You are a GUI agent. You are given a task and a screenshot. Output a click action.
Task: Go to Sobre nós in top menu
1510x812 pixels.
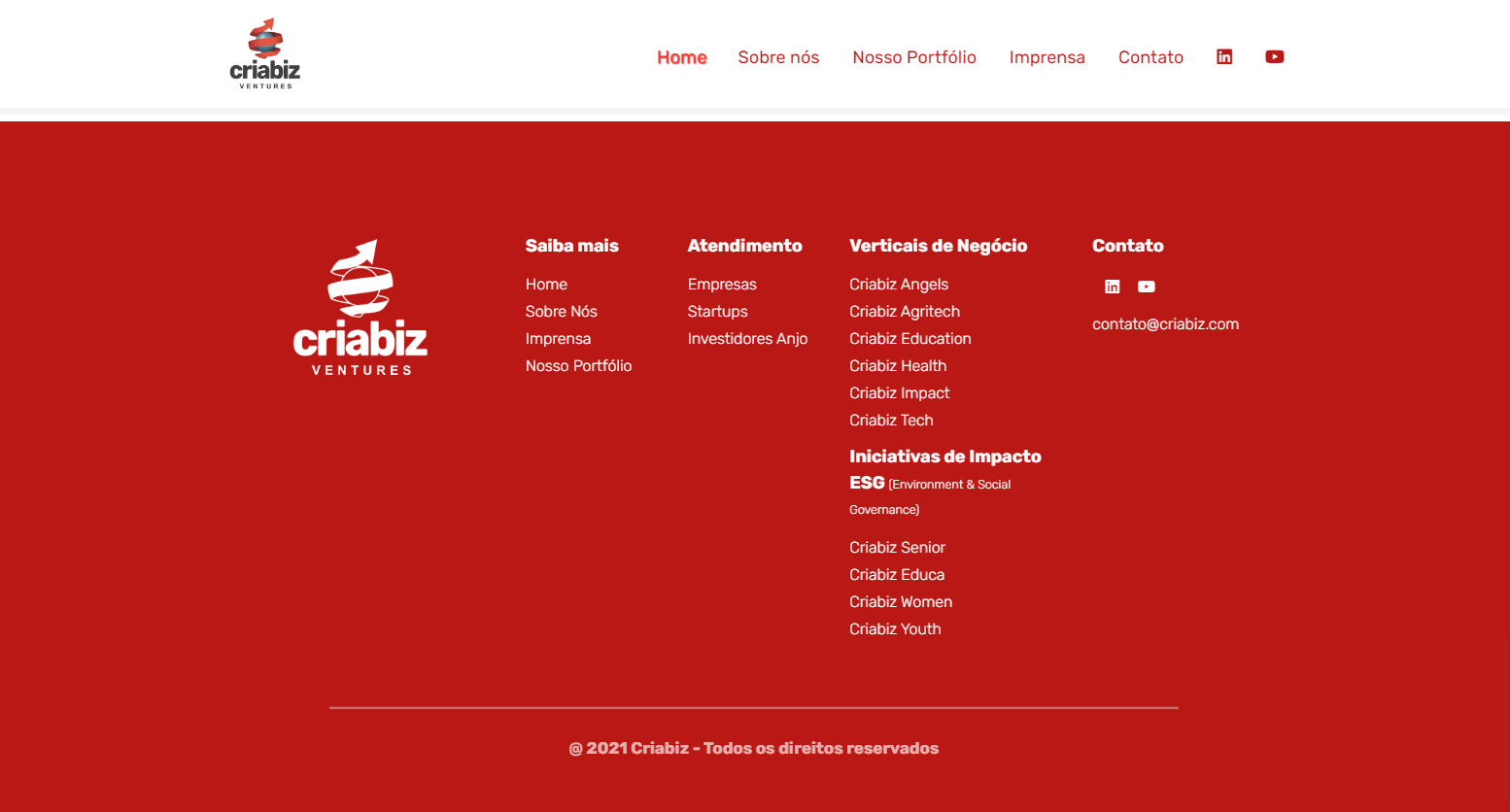[x=778, y=57]
